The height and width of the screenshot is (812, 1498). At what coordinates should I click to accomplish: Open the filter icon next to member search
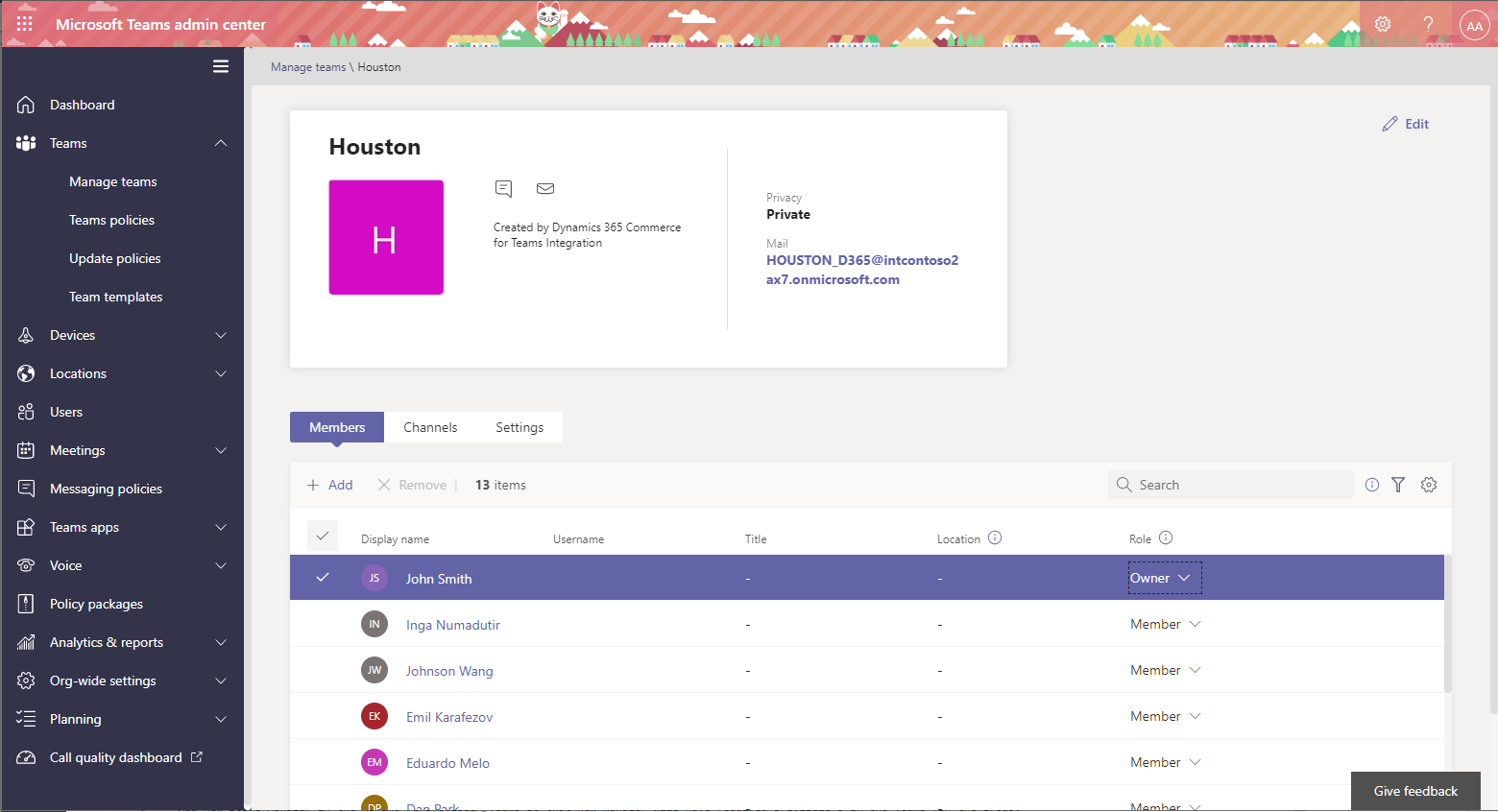click(x=1398, y=485)
